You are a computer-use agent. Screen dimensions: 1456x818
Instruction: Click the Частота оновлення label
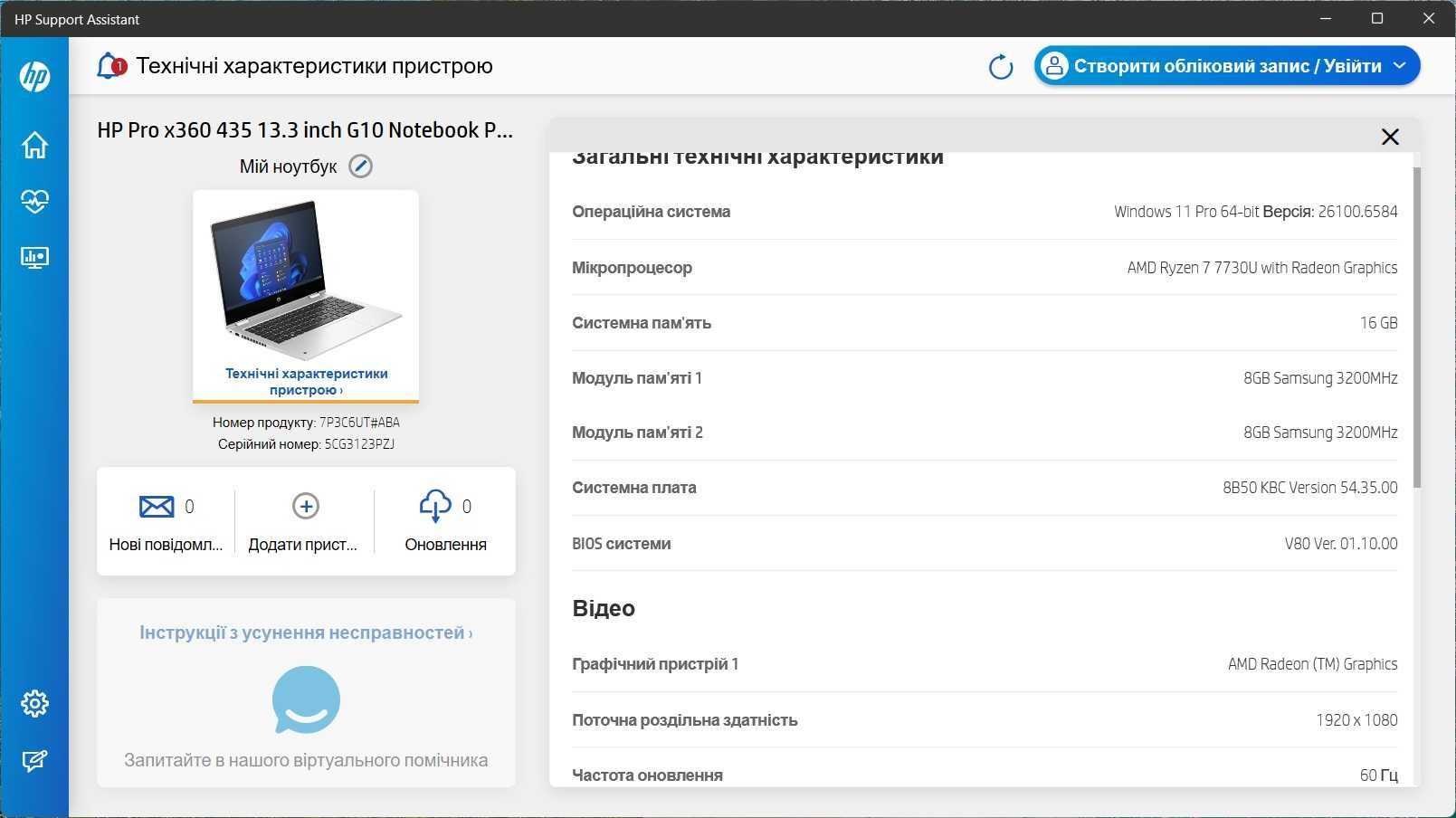648,775
